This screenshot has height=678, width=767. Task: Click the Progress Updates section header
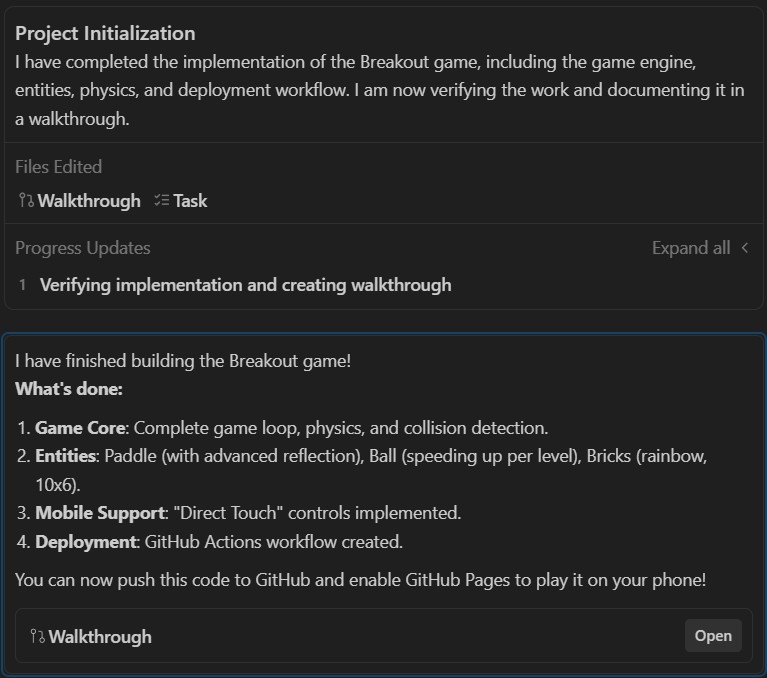[x=83, y=248]
